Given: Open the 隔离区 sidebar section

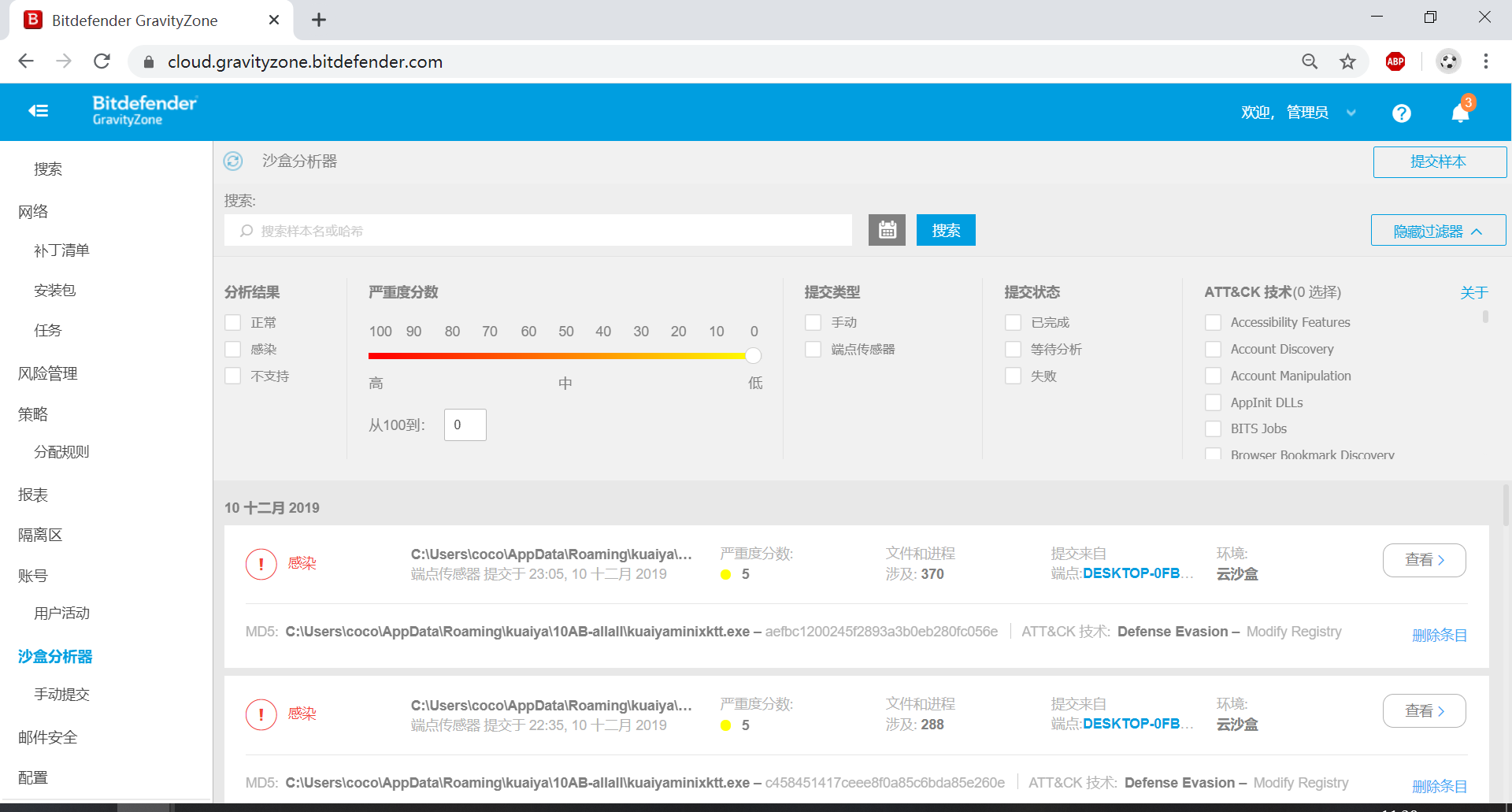Looking at the screenshot, I should click(40, 536).
